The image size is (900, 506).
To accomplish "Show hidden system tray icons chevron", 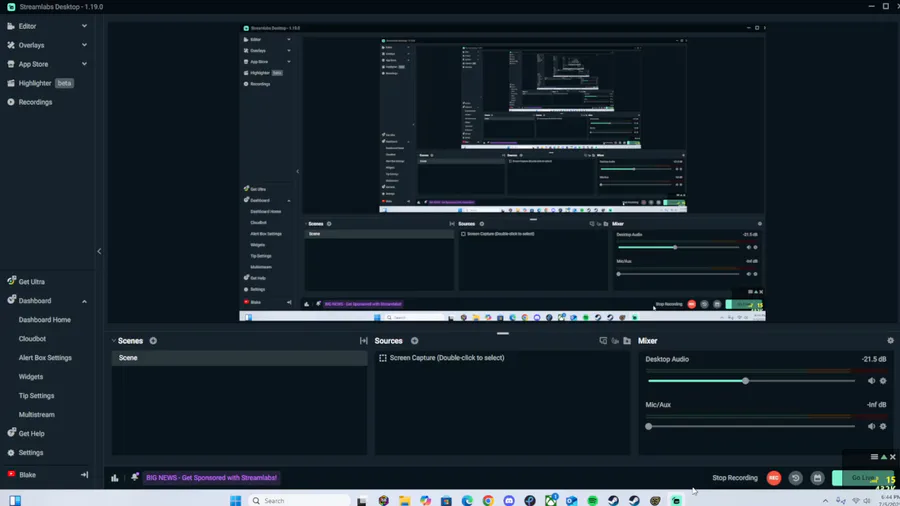I will click(x=825, y=501).
